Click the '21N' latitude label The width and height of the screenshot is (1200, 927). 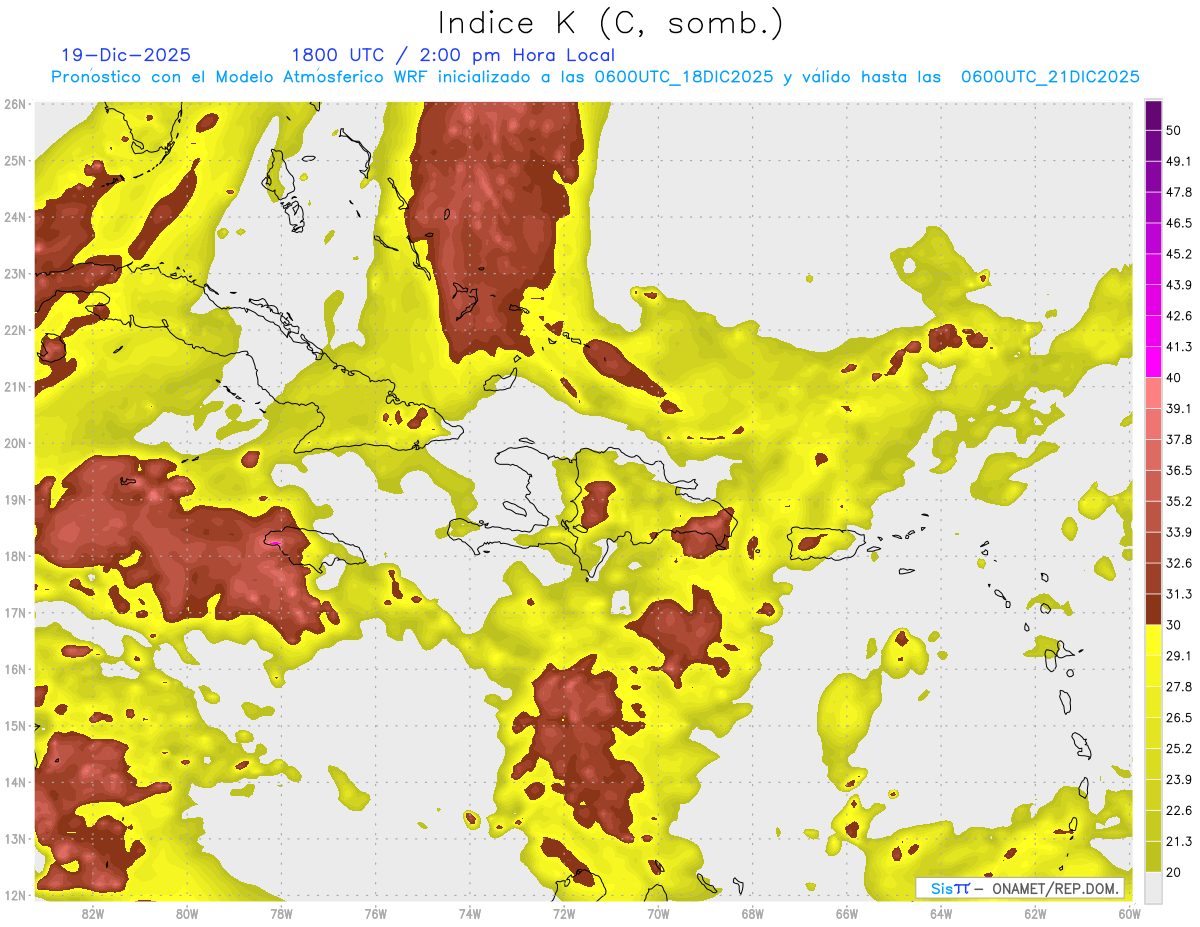pos(15,386)
